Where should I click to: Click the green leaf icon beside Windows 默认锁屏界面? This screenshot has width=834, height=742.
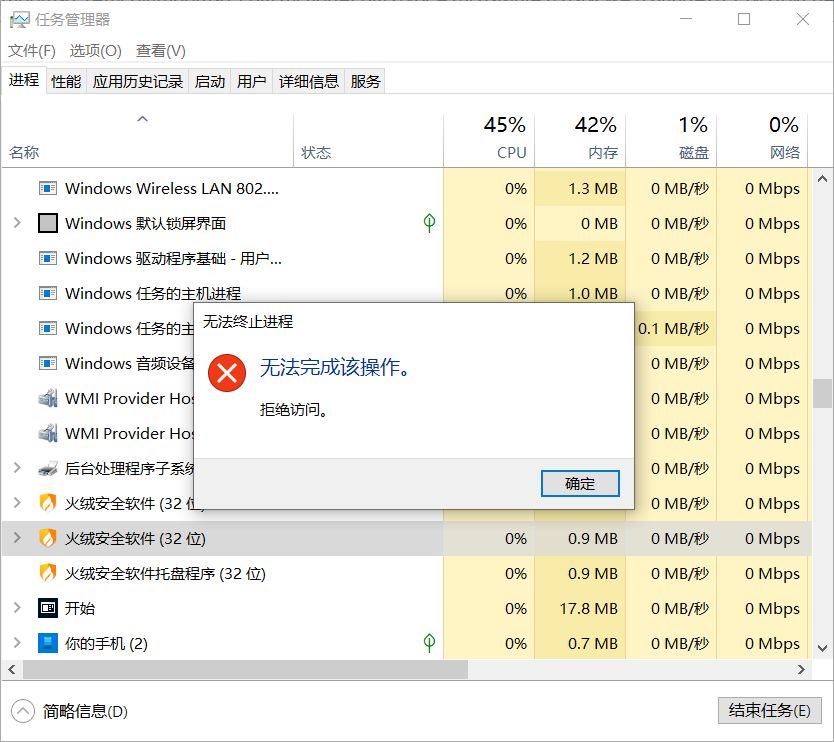pyautogui.click(x=429, y=223)
